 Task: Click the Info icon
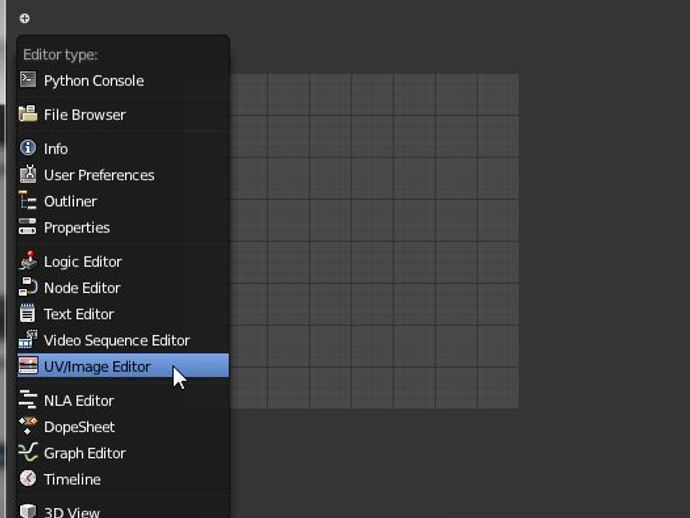tap(28, 148)
